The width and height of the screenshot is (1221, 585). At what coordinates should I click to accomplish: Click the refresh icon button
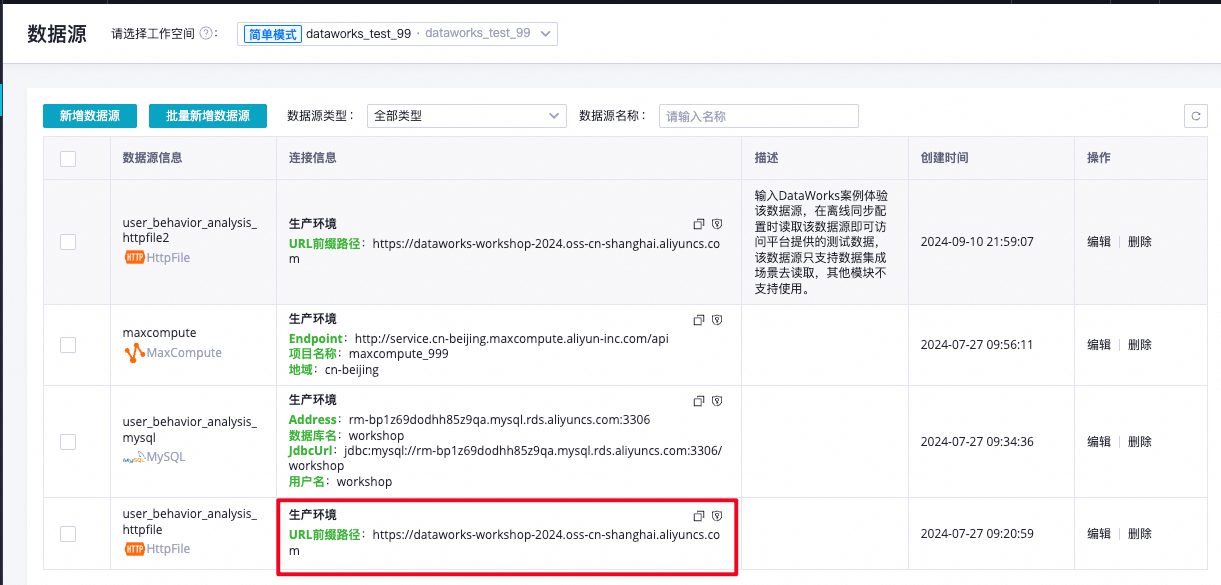tap(1194, 116)
